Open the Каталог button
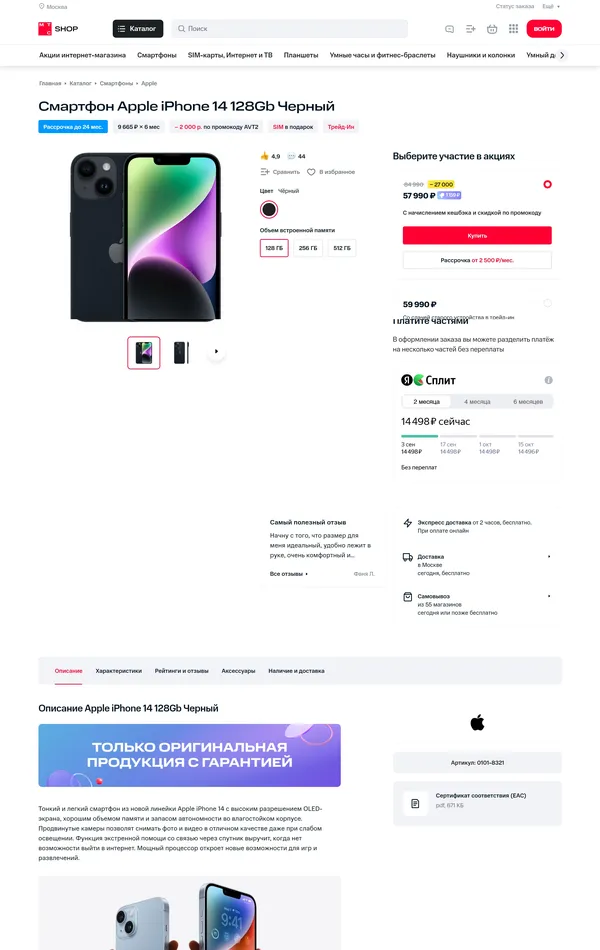 tap(138, 28)
